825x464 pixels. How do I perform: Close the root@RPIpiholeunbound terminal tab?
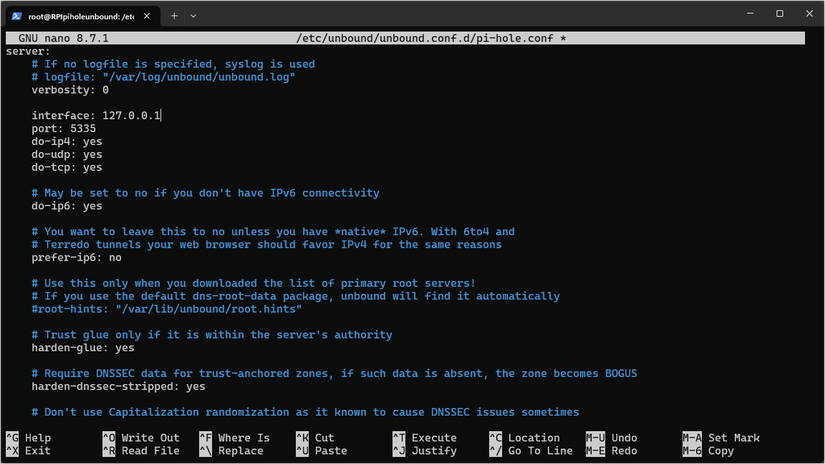[147, 16]
